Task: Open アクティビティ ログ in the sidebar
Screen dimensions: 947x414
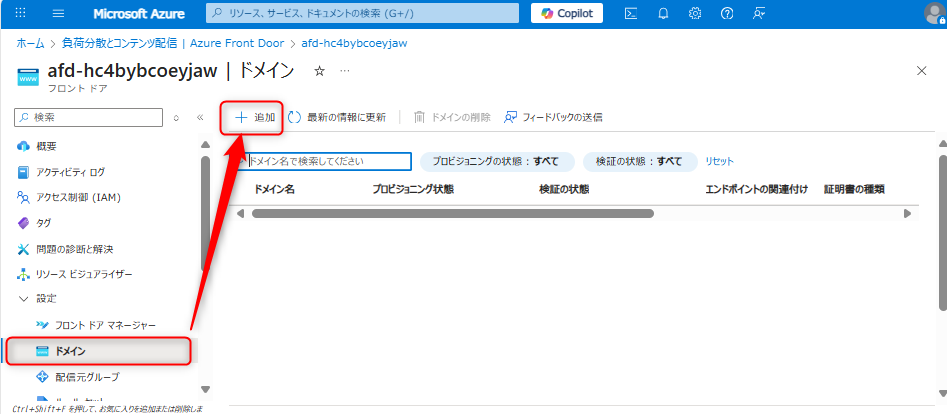Action: (x=70, y=172)
